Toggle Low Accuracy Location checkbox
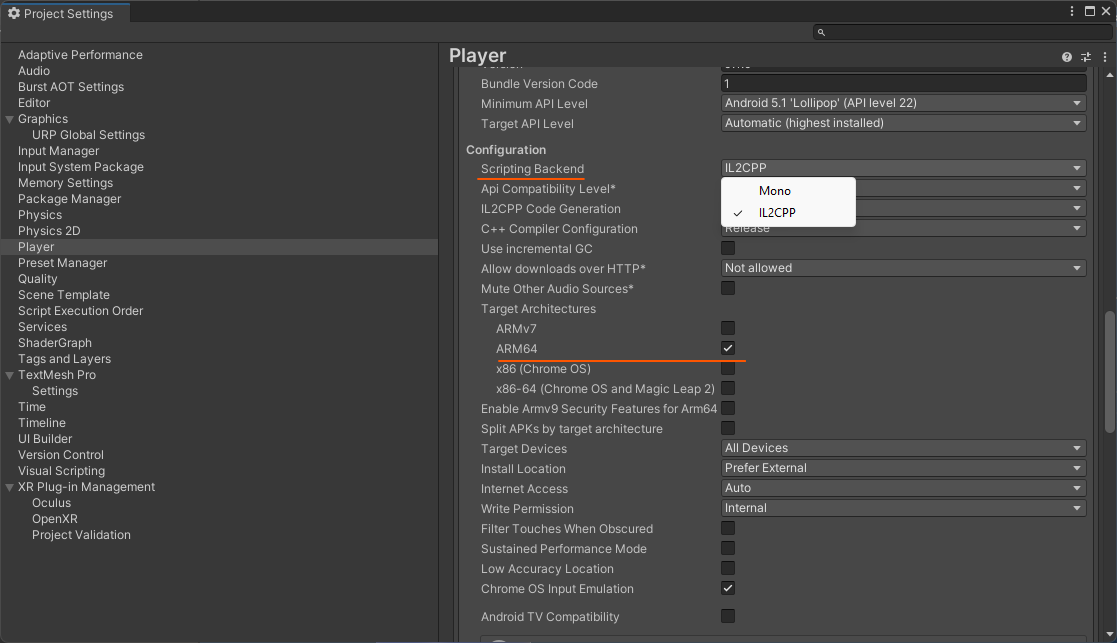 coord(727,568)
